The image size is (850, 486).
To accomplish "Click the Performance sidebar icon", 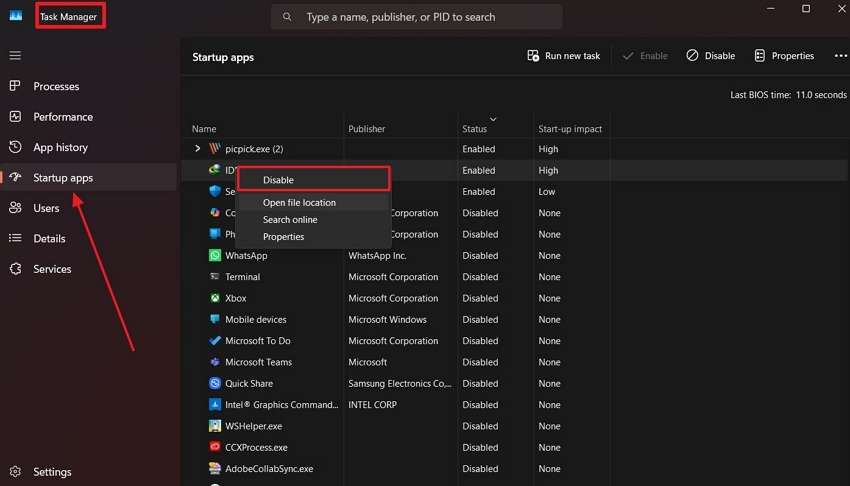I will point(15,116).
